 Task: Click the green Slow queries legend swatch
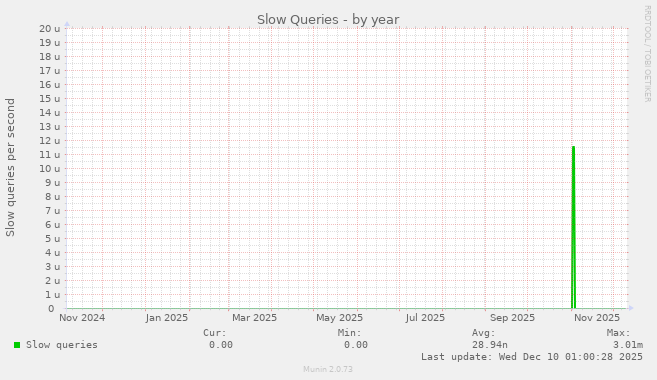17,345
